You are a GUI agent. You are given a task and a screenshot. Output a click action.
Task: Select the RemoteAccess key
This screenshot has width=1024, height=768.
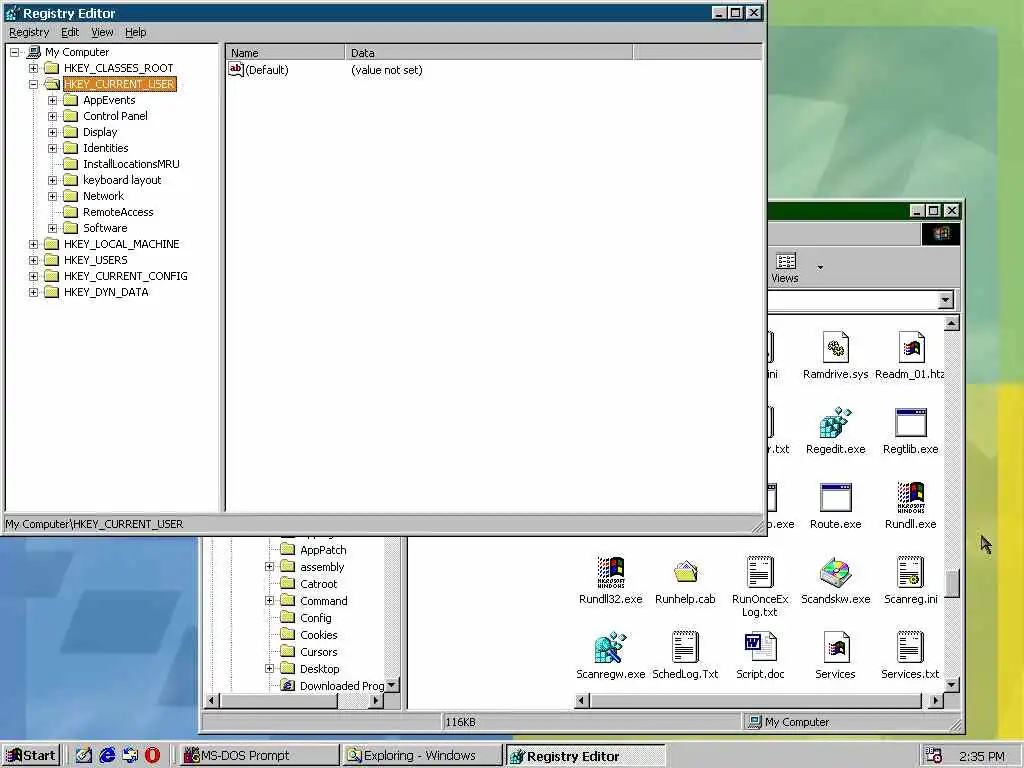click(118, 212)
